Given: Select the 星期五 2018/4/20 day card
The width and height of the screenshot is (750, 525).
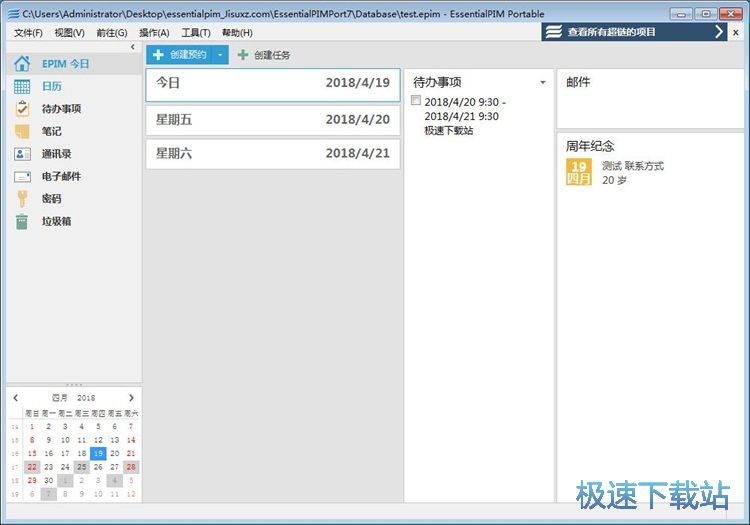Looking at the screenshot, I should coord(273,120).
